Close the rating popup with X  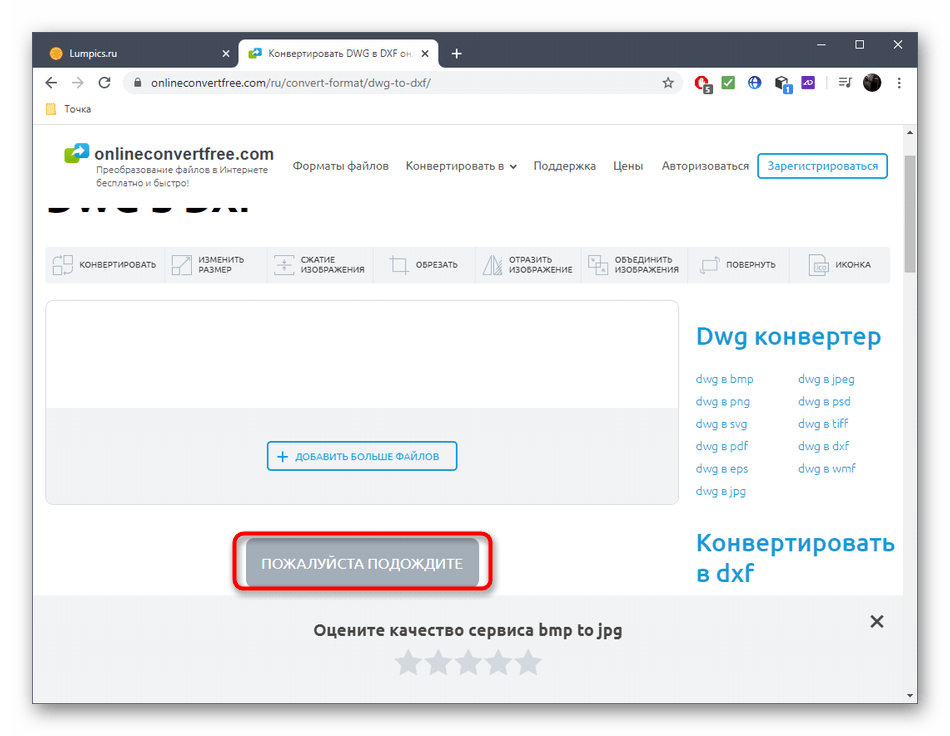point(876,622)
